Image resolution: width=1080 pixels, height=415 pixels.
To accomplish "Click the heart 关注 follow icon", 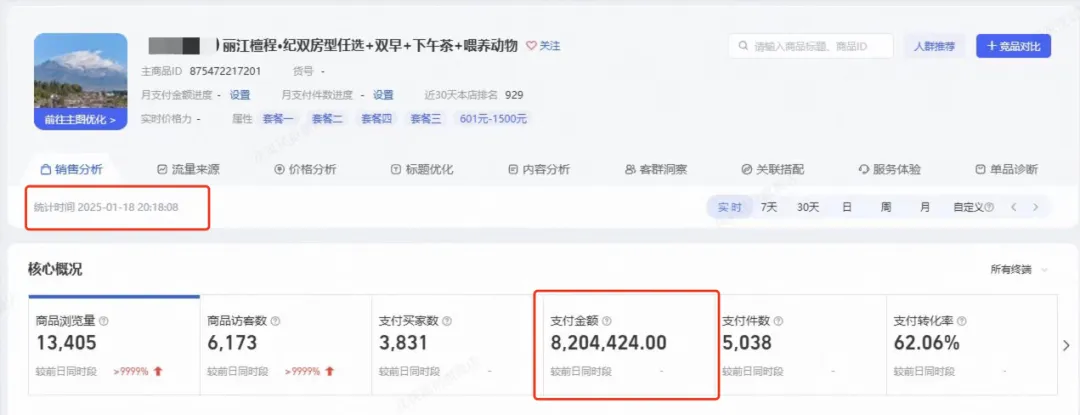I will coord(532,46).
